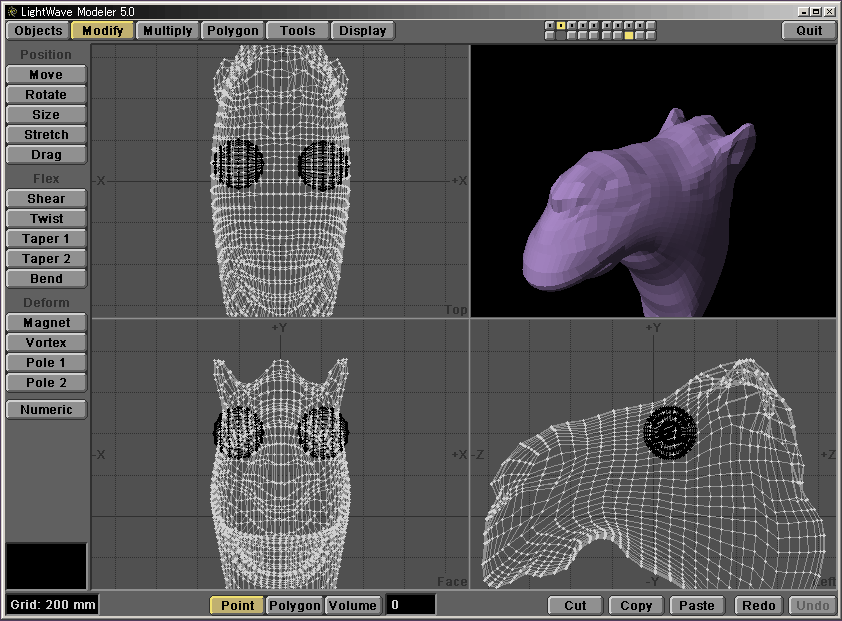Activate foreground layer 1 button
Viewport: 842px width, 621px height.
549,25
